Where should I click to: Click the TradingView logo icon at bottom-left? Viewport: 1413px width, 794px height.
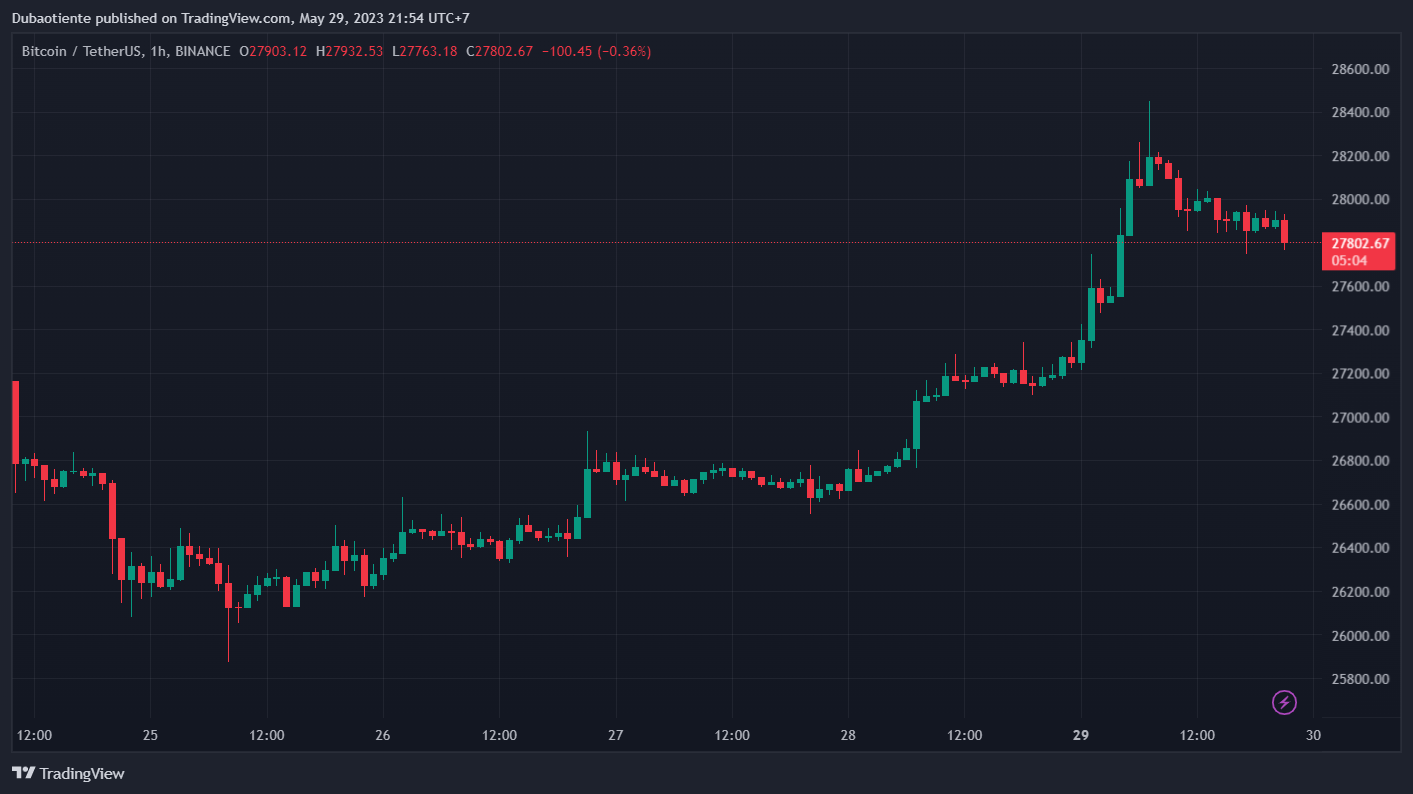click(x=24, y=773)
